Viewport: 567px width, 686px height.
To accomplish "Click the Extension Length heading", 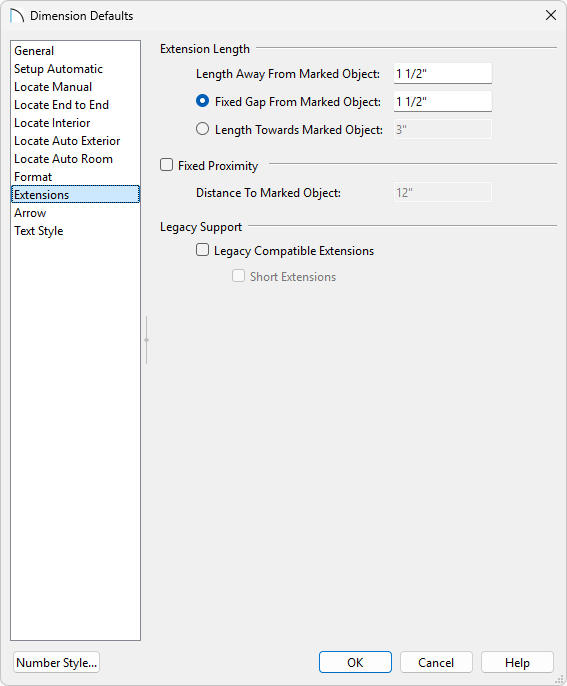I will pyautogui.click(x=205, y=49).
